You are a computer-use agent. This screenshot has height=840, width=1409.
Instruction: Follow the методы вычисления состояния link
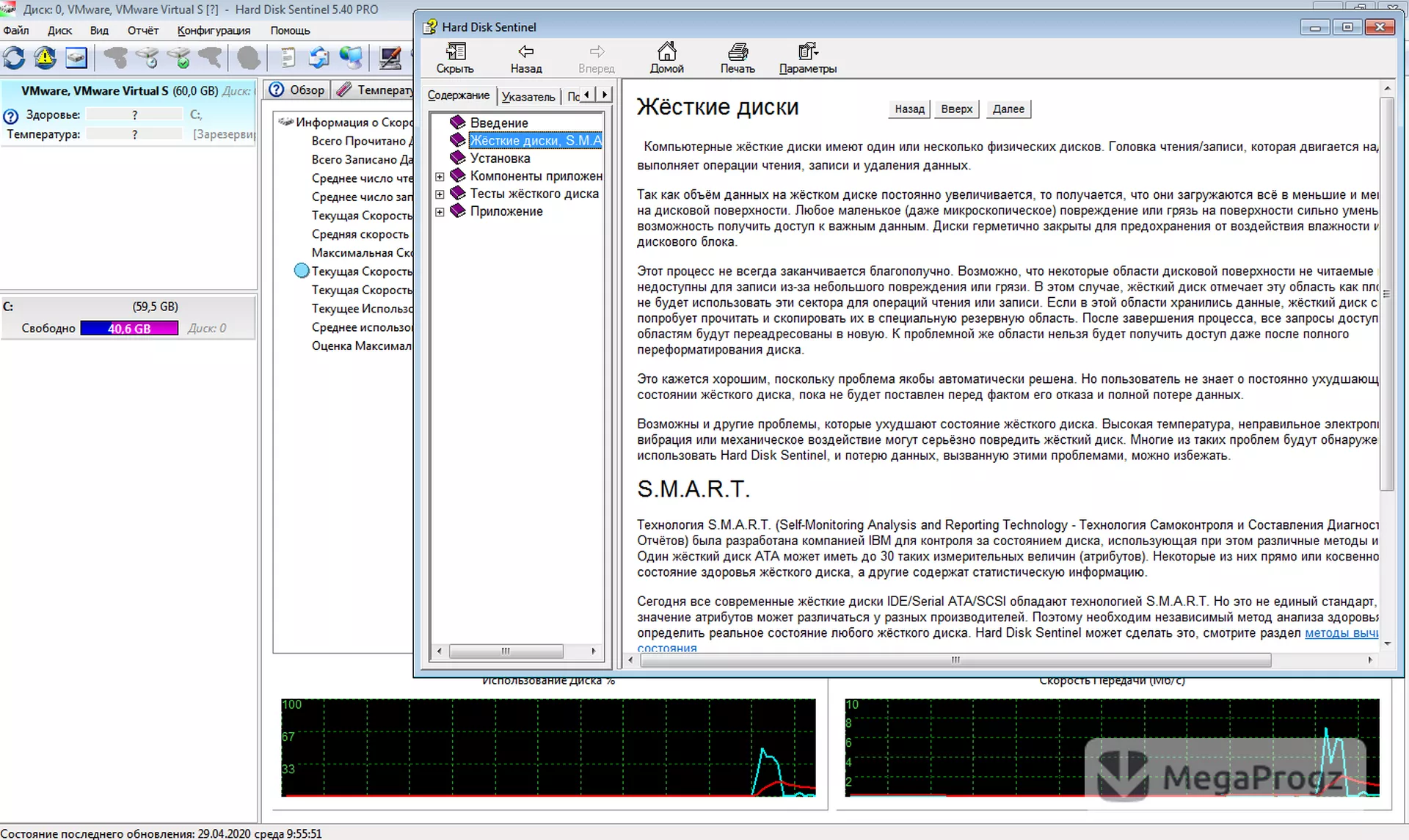[x=1341, y=633]
